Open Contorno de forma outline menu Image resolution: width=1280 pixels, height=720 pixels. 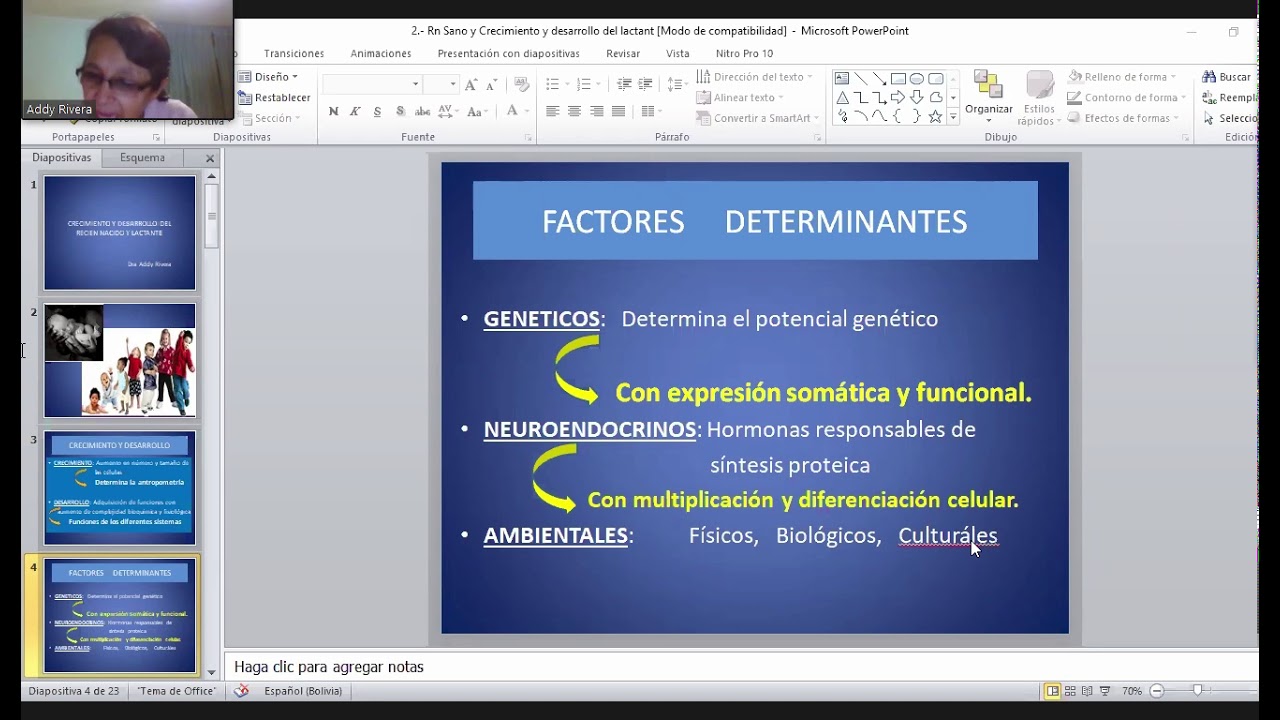(x=1126, y=97)
